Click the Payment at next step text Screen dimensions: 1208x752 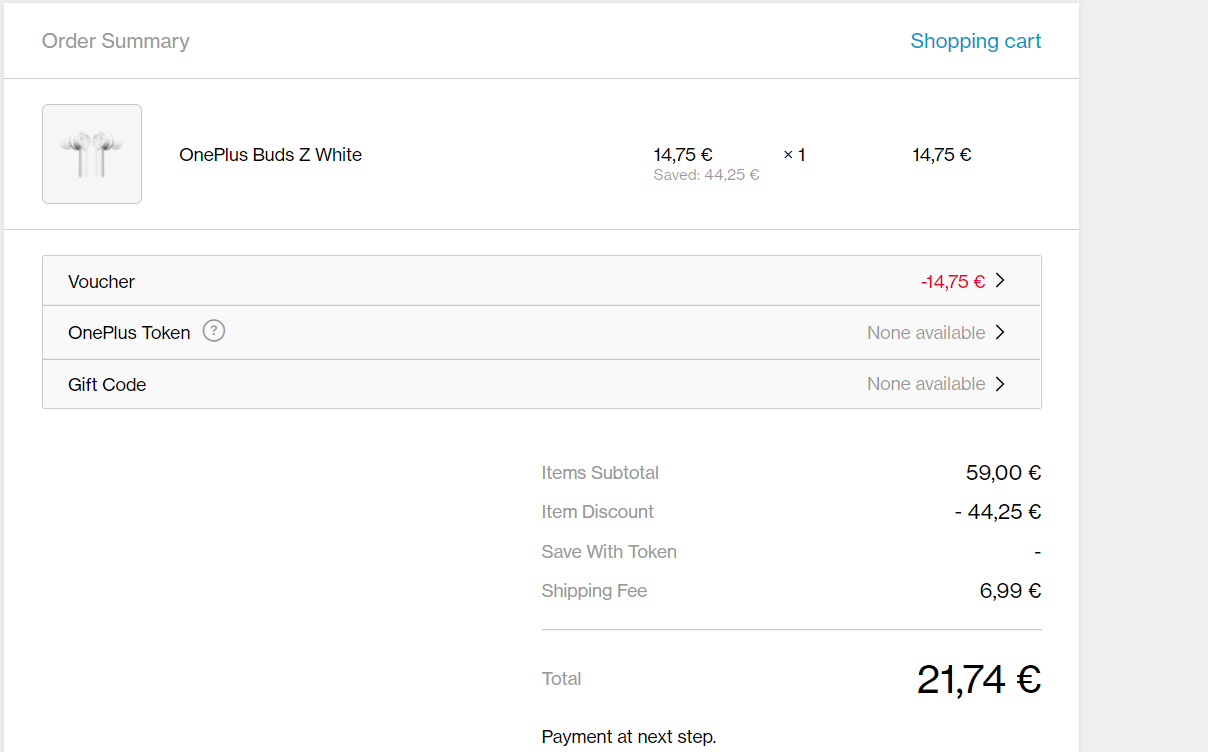point(629,737)
